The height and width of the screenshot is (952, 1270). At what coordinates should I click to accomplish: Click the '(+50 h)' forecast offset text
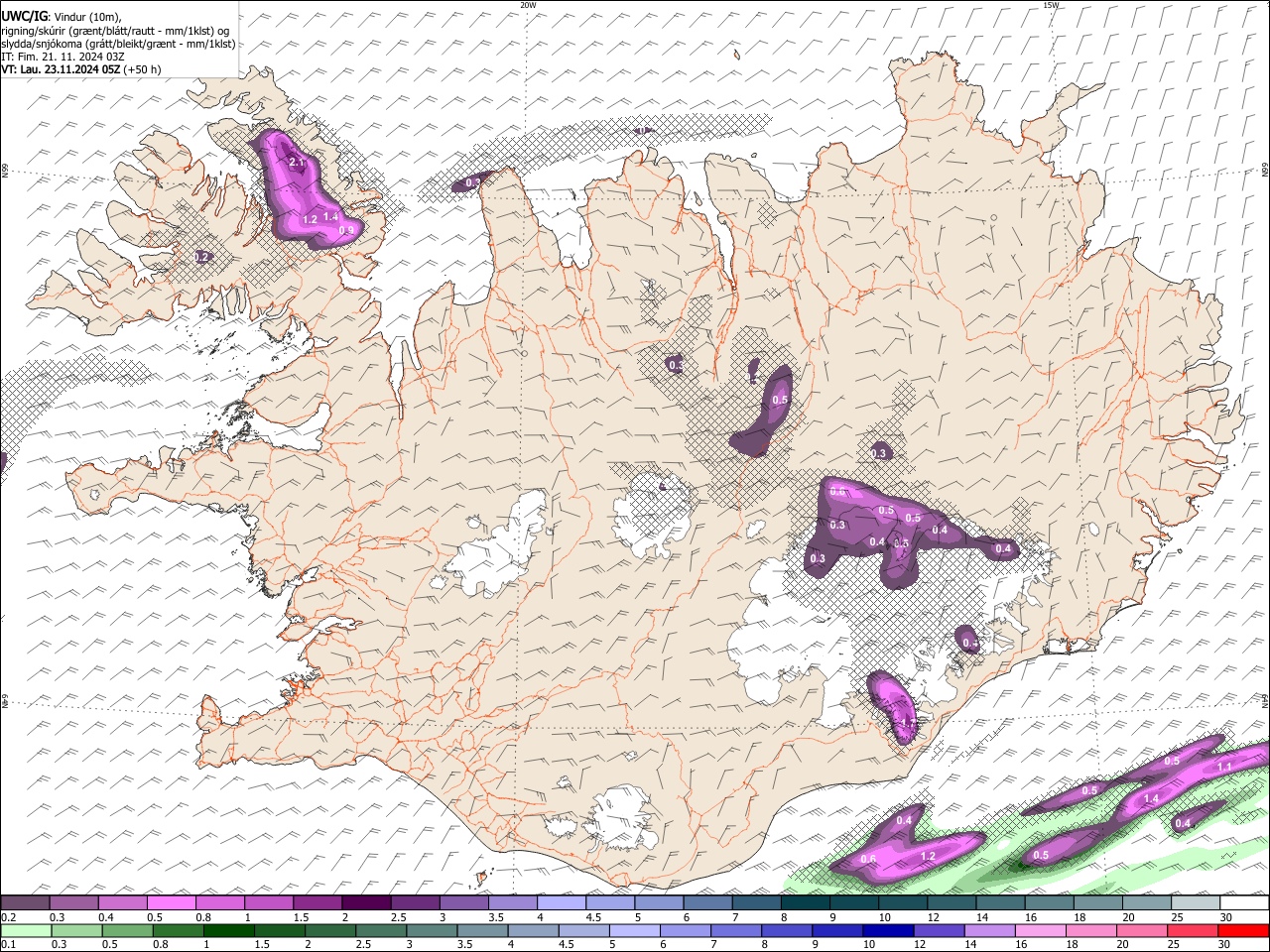(x=142, y=69)
